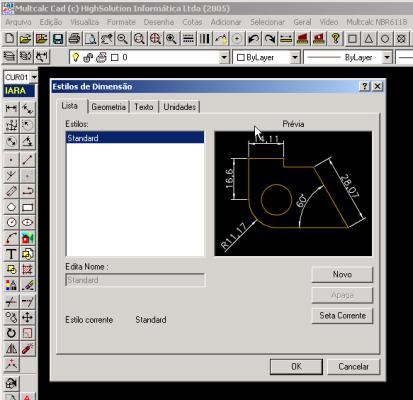The height and width of the screenshot is (400, 413).
Task: Click the help question mark toolbar icon
Action: [336, 39]
